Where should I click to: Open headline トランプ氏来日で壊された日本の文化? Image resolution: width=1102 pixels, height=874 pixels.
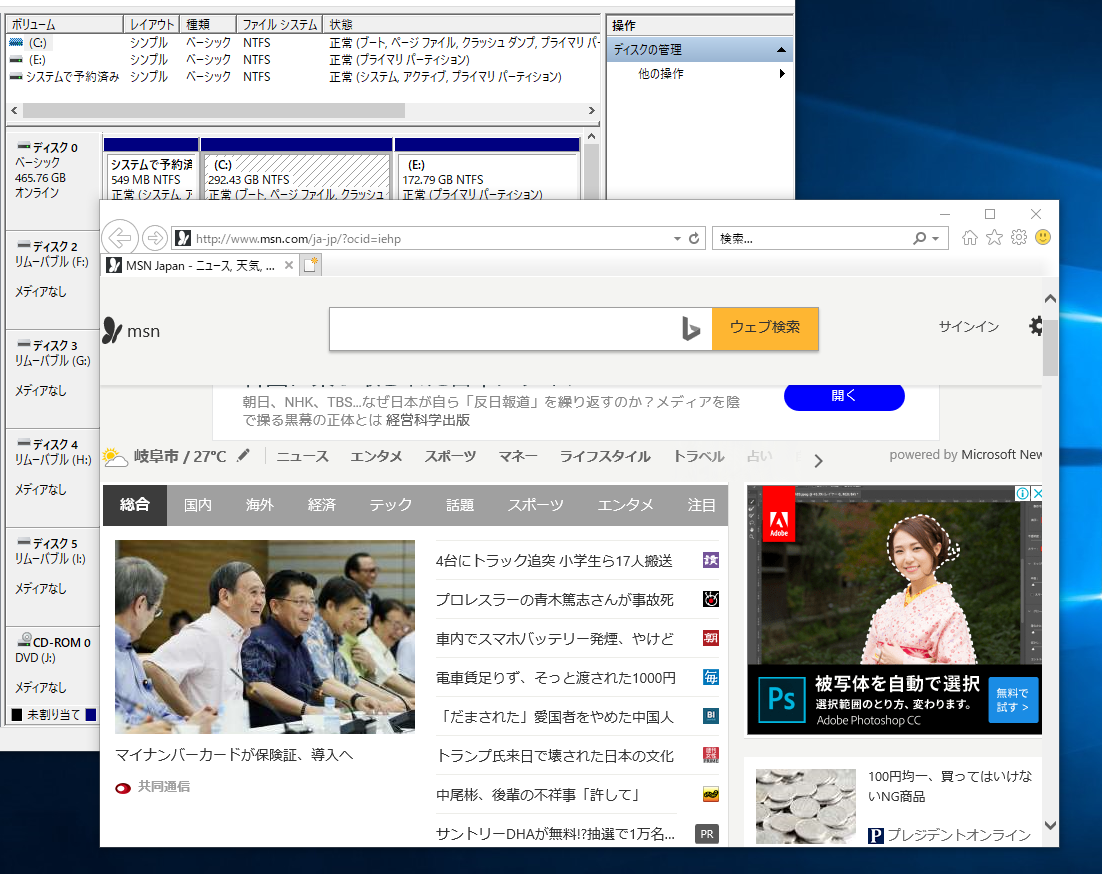point(555,755)
